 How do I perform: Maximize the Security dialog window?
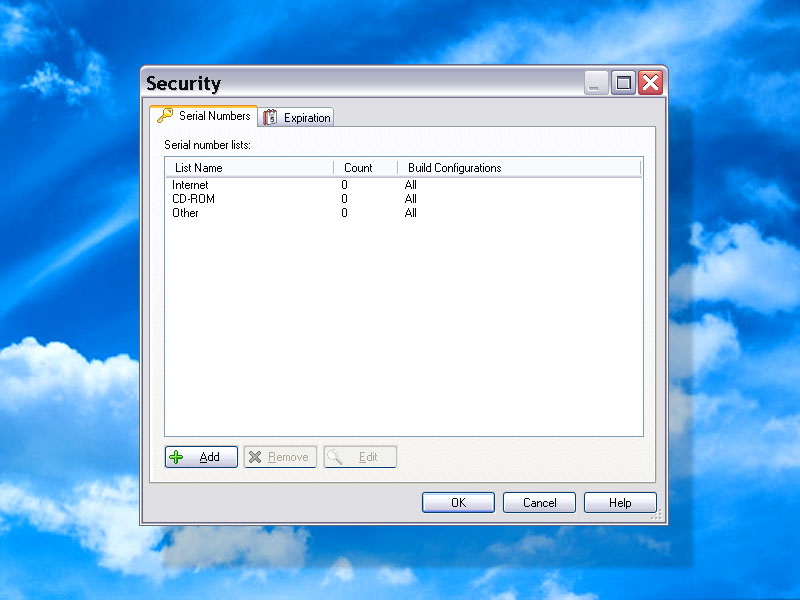point(623,83)
